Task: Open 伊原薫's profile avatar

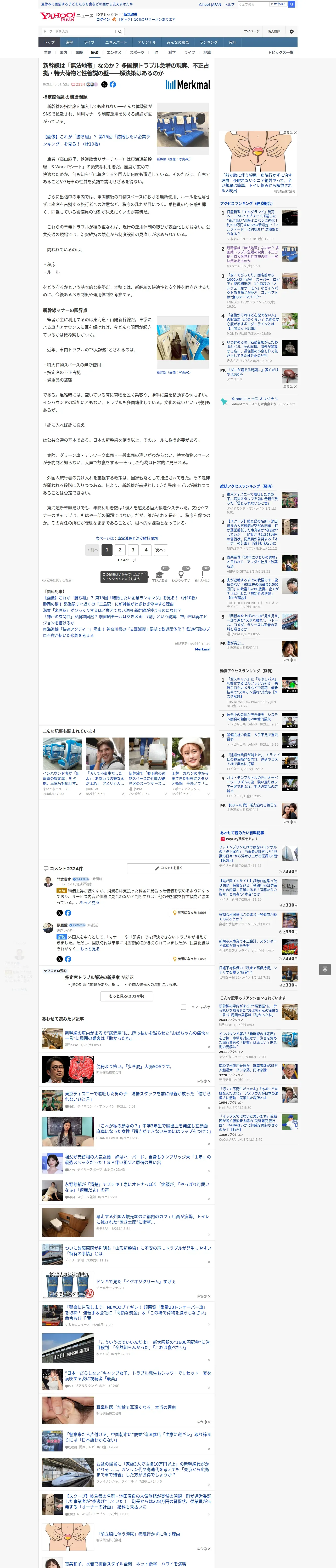Action: (x=48, y=928)
